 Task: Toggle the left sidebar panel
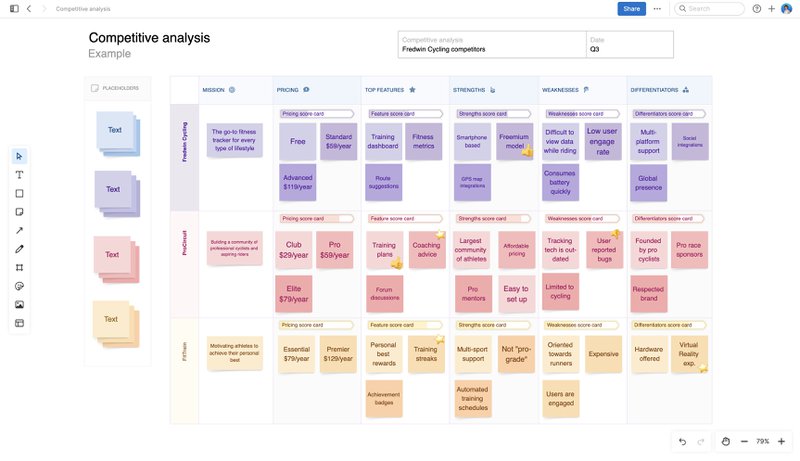pyautogui.click(x=14, y=9)
